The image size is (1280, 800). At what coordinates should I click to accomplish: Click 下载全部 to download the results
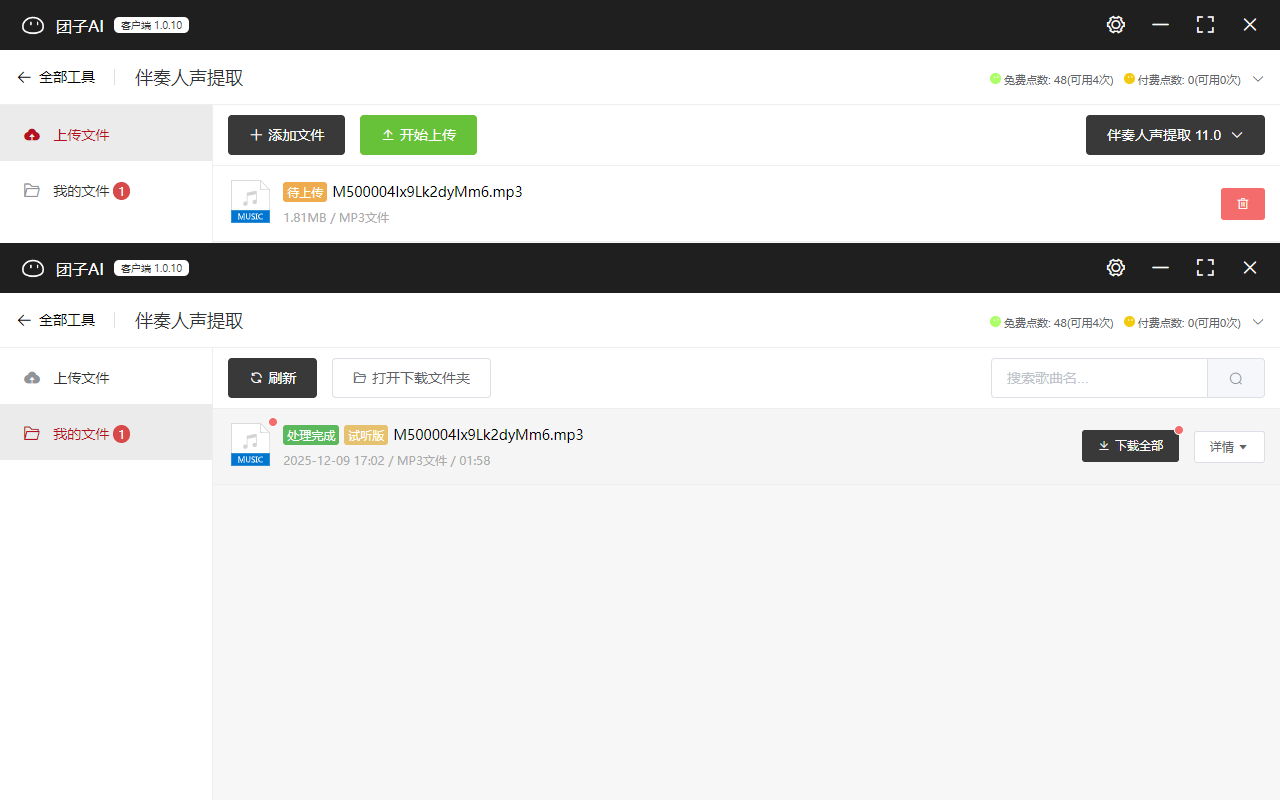coord(1130,446)
